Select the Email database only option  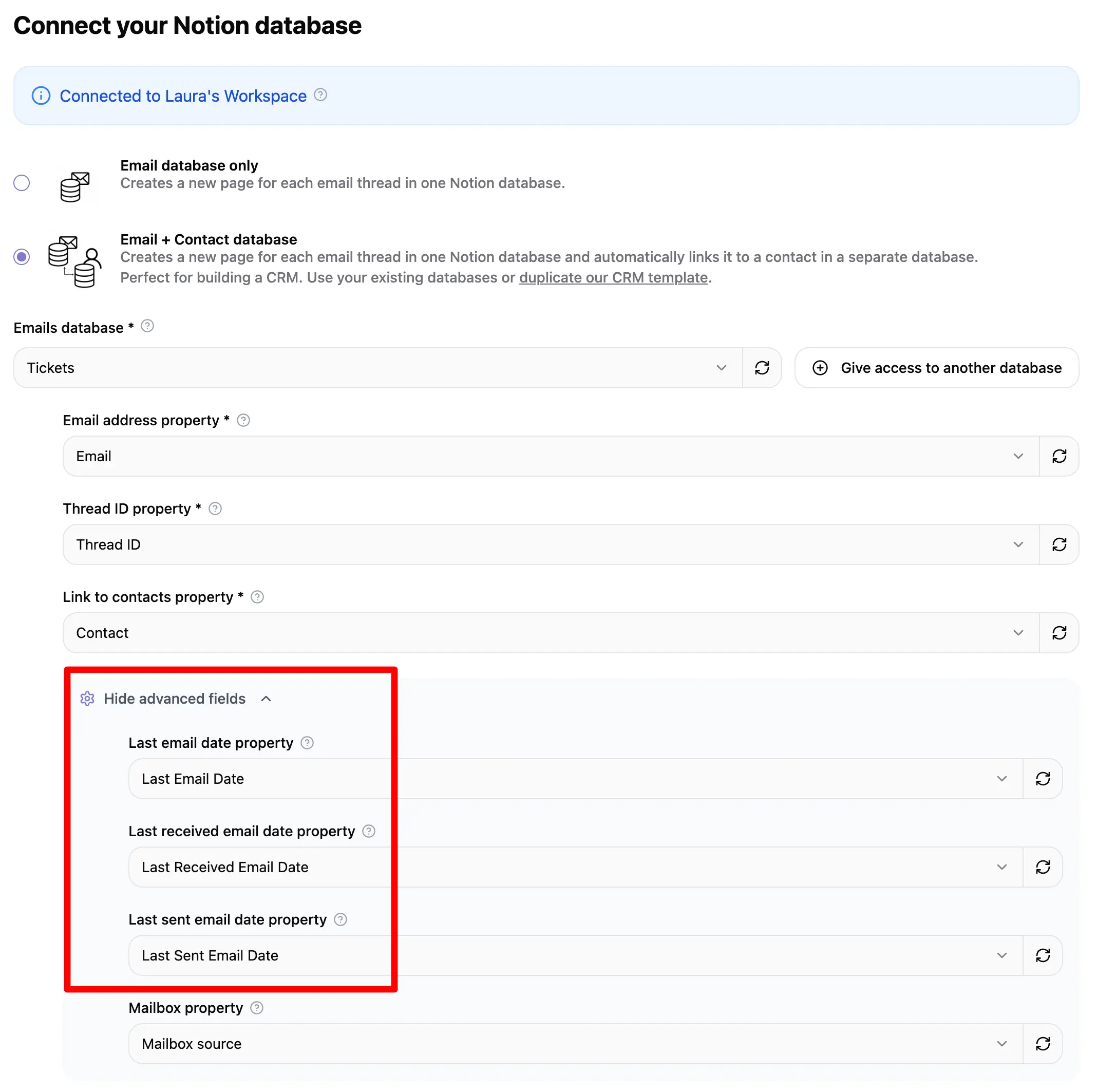[x=22, y=183]
